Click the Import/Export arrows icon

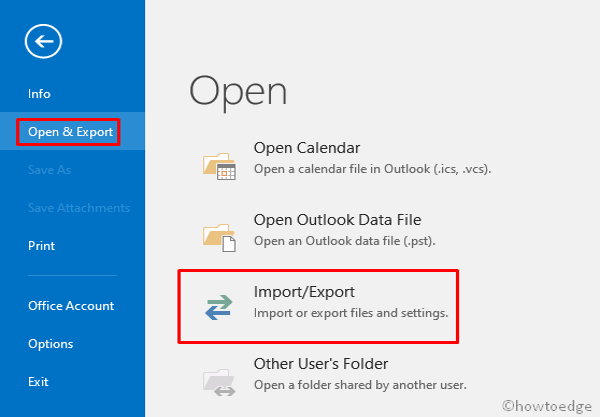(x=218, y=303)
